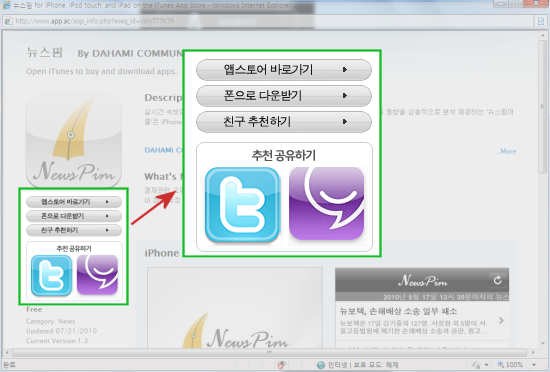The width and height of the screenshot is (550, 372).
Task: Click the Free price label
Action: click(34, 309)
